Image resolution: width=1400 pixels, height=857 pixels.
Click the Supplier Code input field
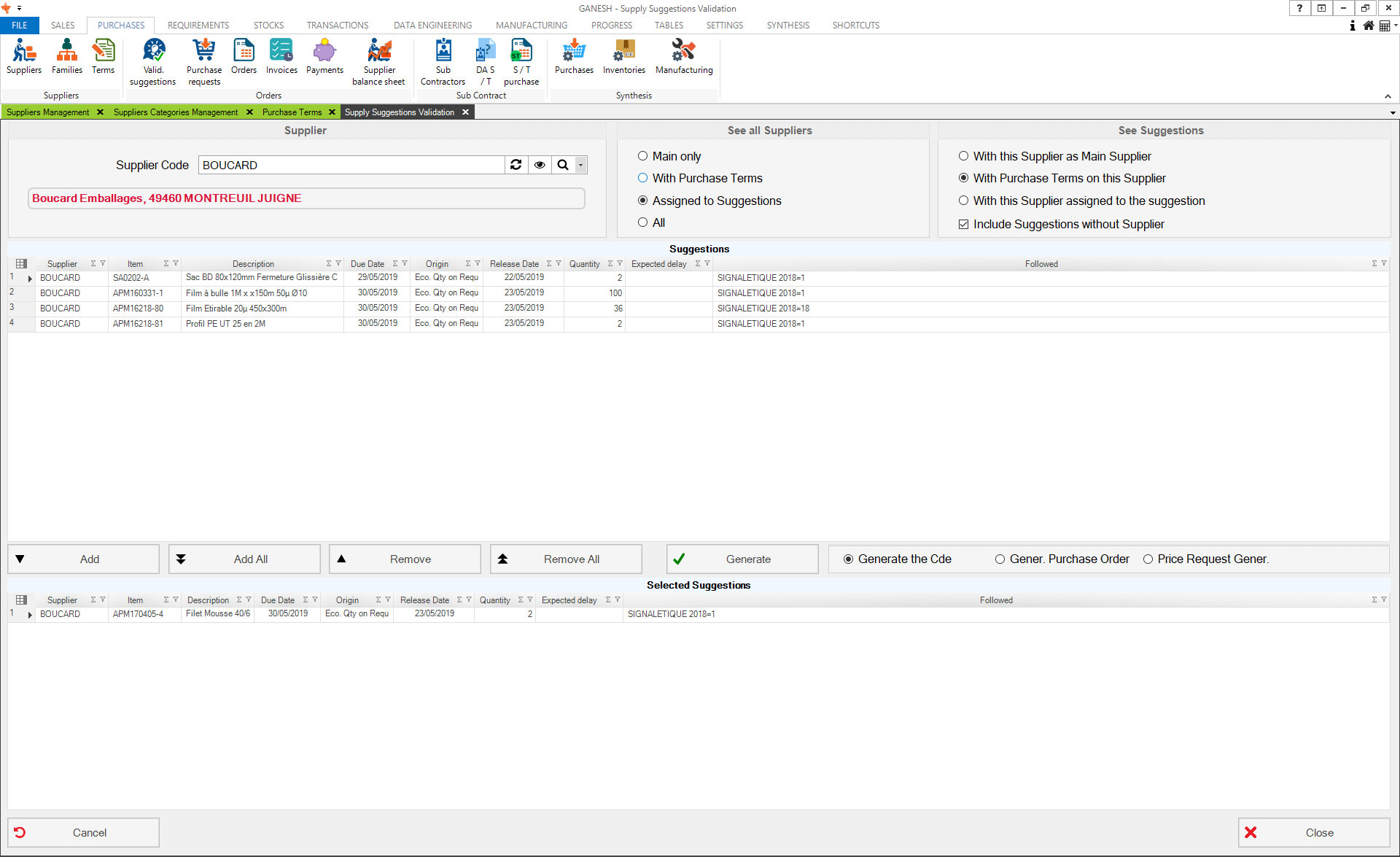point(351,165)
